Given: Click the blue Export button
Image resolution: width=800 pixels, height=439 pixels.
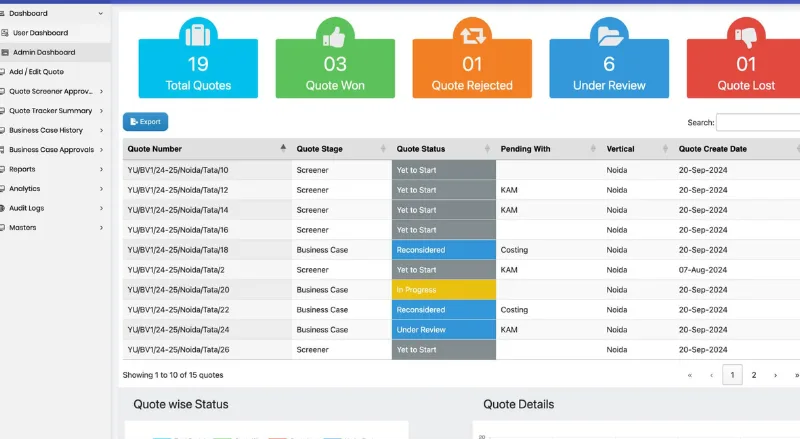Looking at the screenshot, I should [x=145, y=121].
